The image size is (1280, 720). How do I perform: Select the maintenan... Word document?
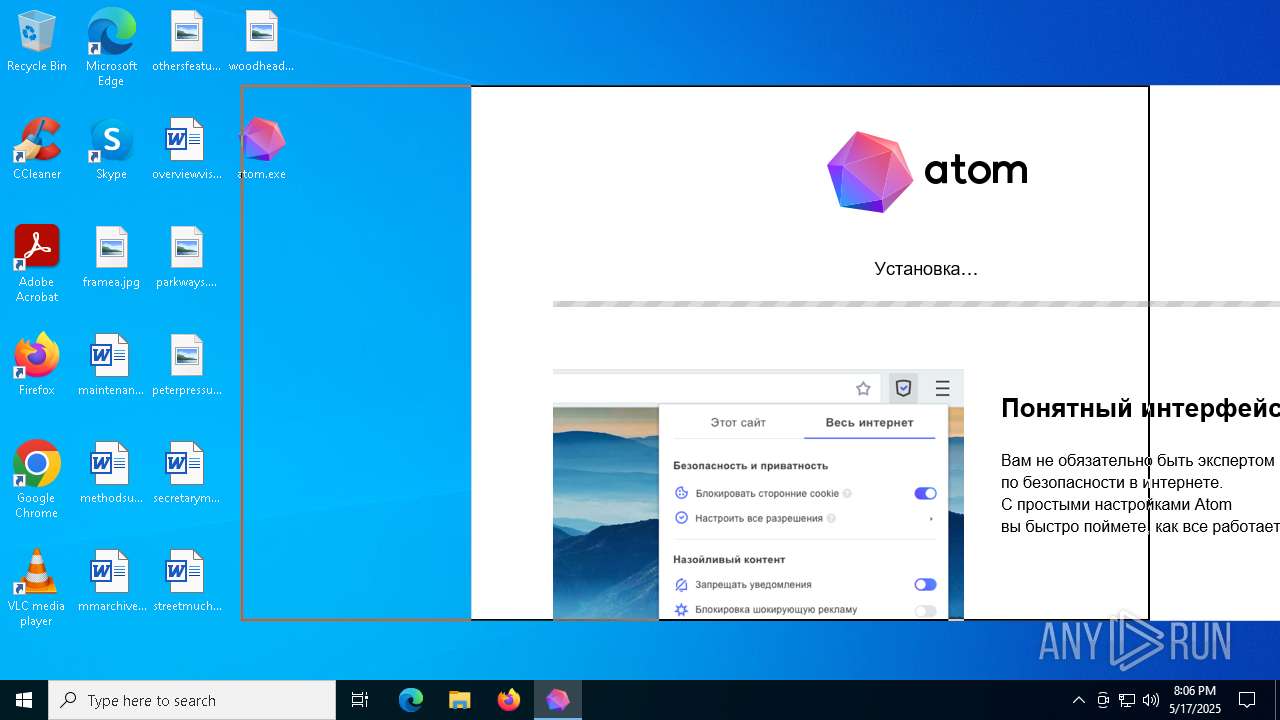coord(111,366)
